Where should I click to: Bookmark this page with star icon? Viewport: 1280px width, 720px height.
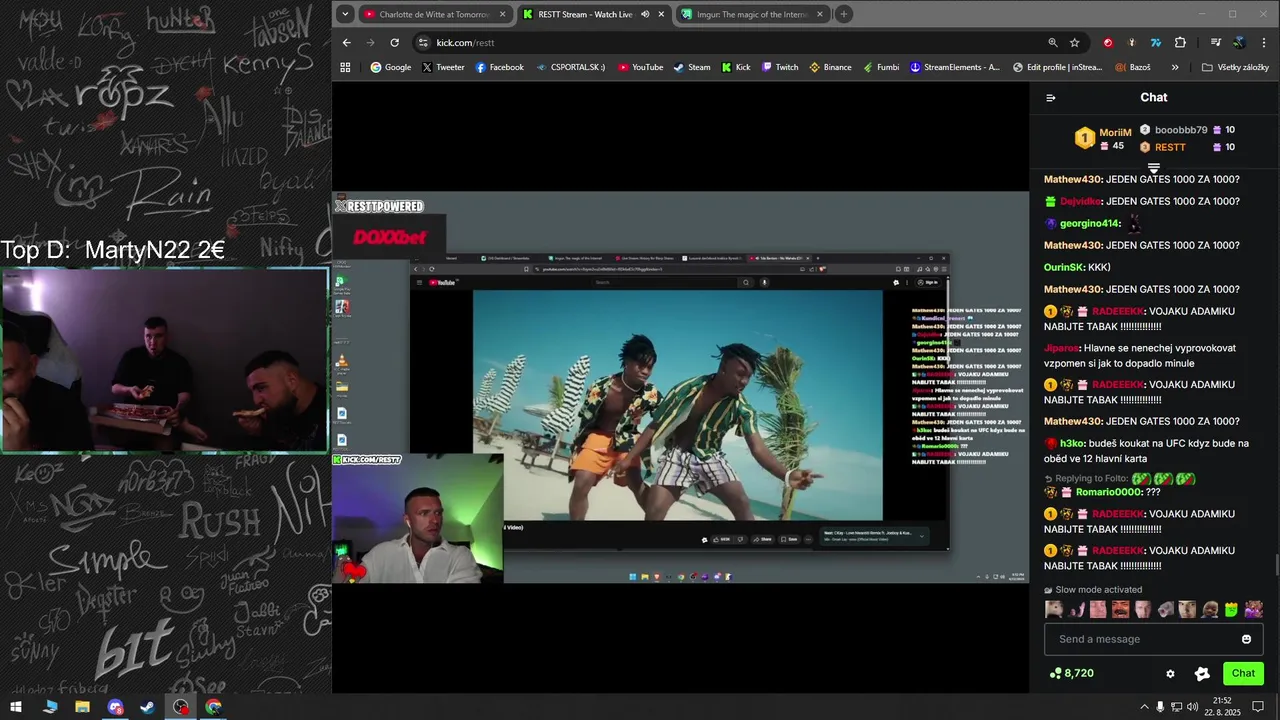[1074, 43]
